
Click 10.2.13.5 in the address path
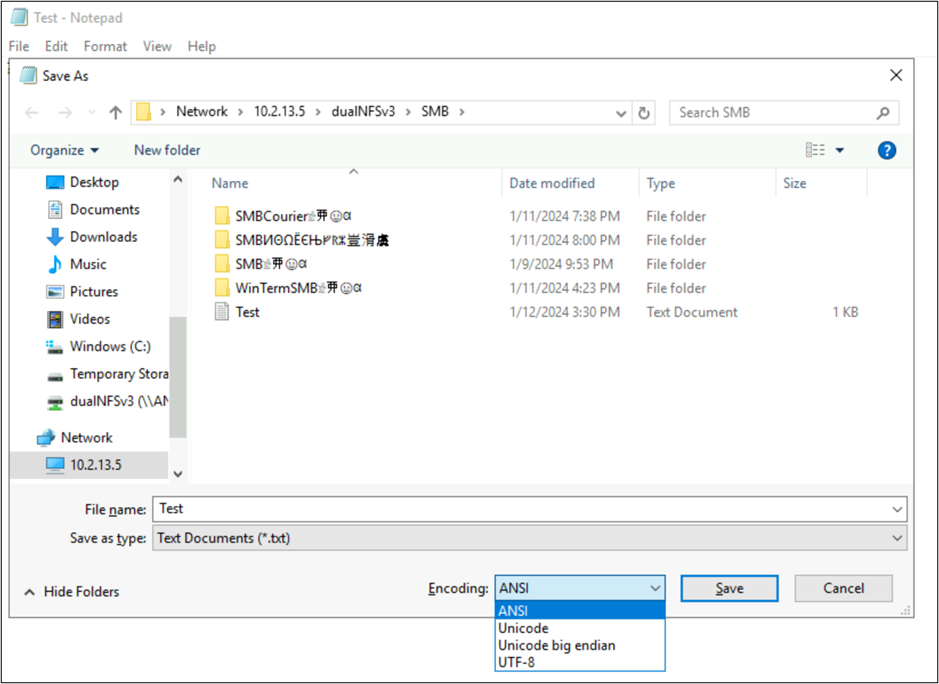[x=280, y=112]
